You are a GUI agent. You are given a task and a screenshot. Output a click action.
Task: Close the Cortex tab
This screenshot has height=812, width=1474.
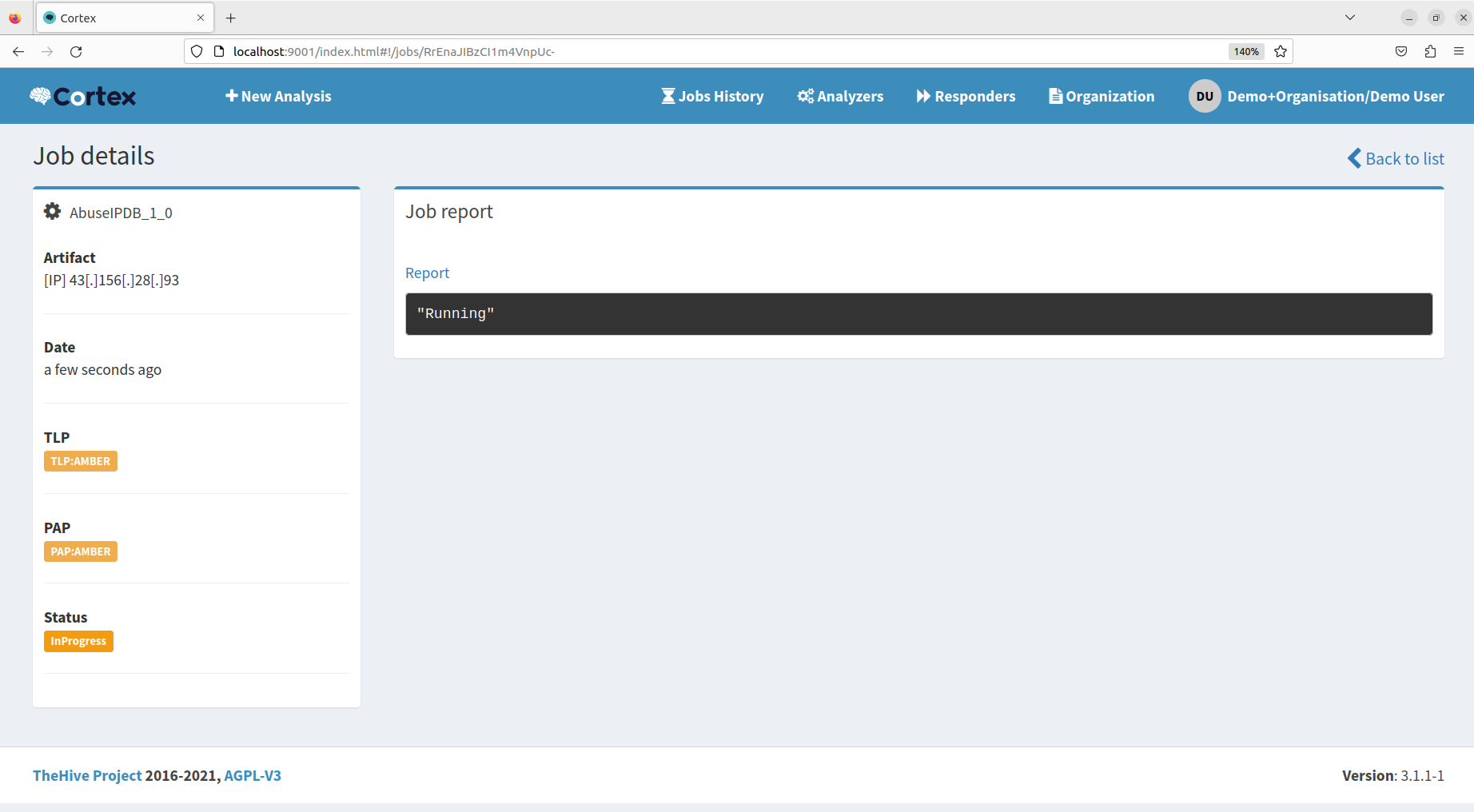(201, 18)
